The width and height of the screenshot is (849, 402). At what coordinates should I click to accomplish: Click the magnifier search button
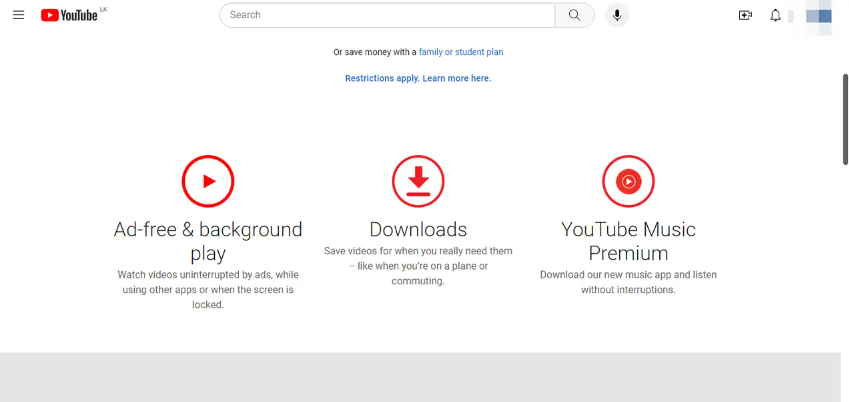click(574, 15)
